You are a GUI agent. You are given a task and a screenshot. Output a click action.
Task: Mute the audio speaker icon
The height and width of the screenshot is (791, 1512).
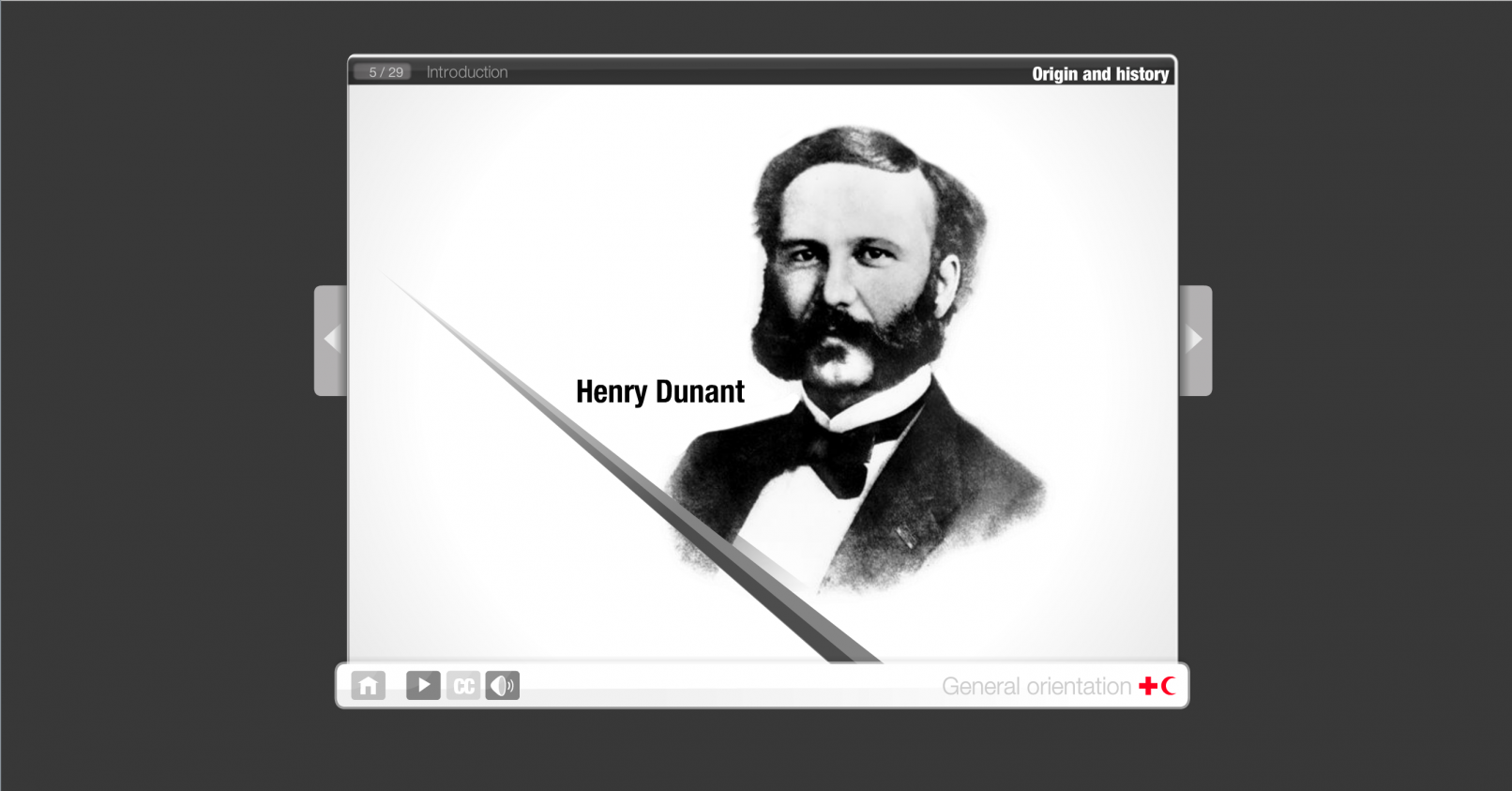tap(503, 686)
